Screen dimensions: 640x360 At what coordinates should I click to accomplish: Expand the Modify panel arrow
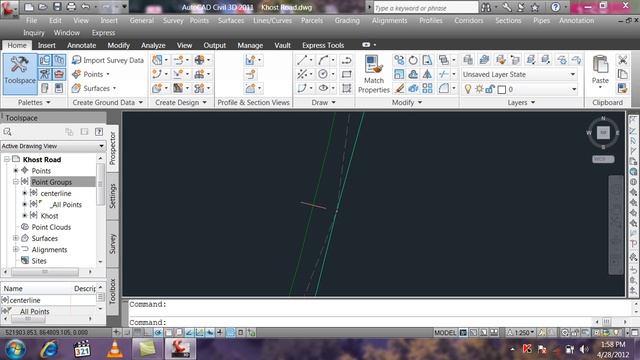[420, 102]
